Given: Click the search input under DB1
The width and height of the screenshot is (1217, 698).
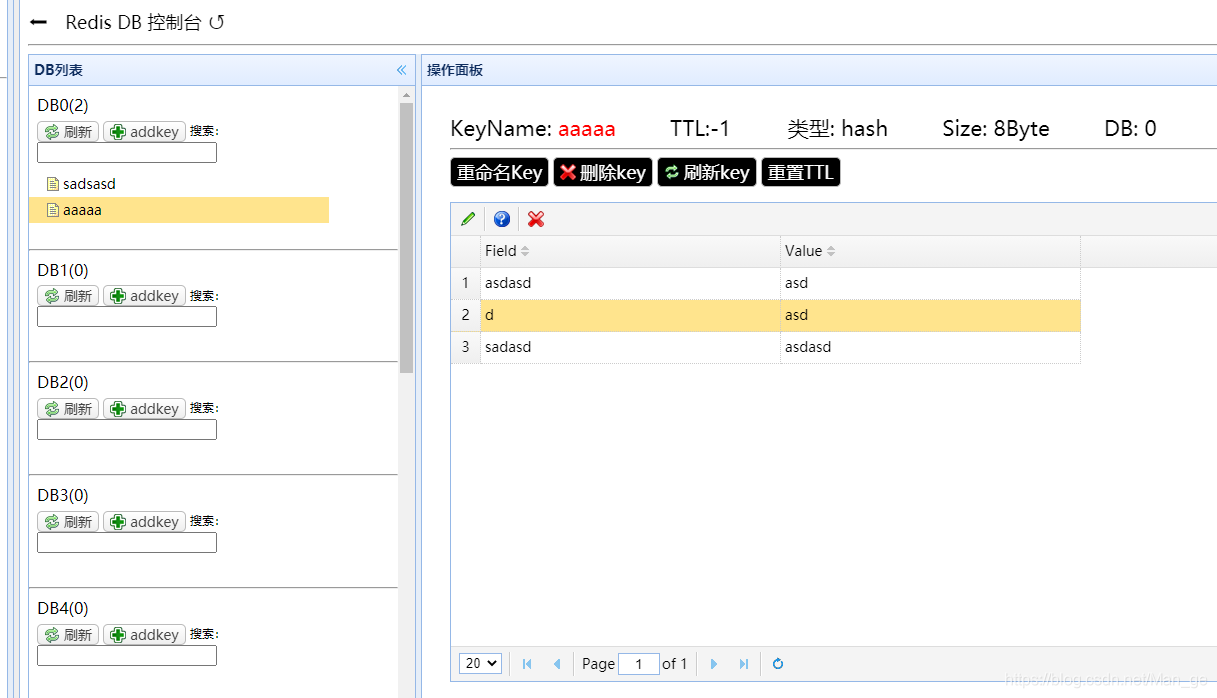Looking at the screenshot, I should tap(127, 317).
